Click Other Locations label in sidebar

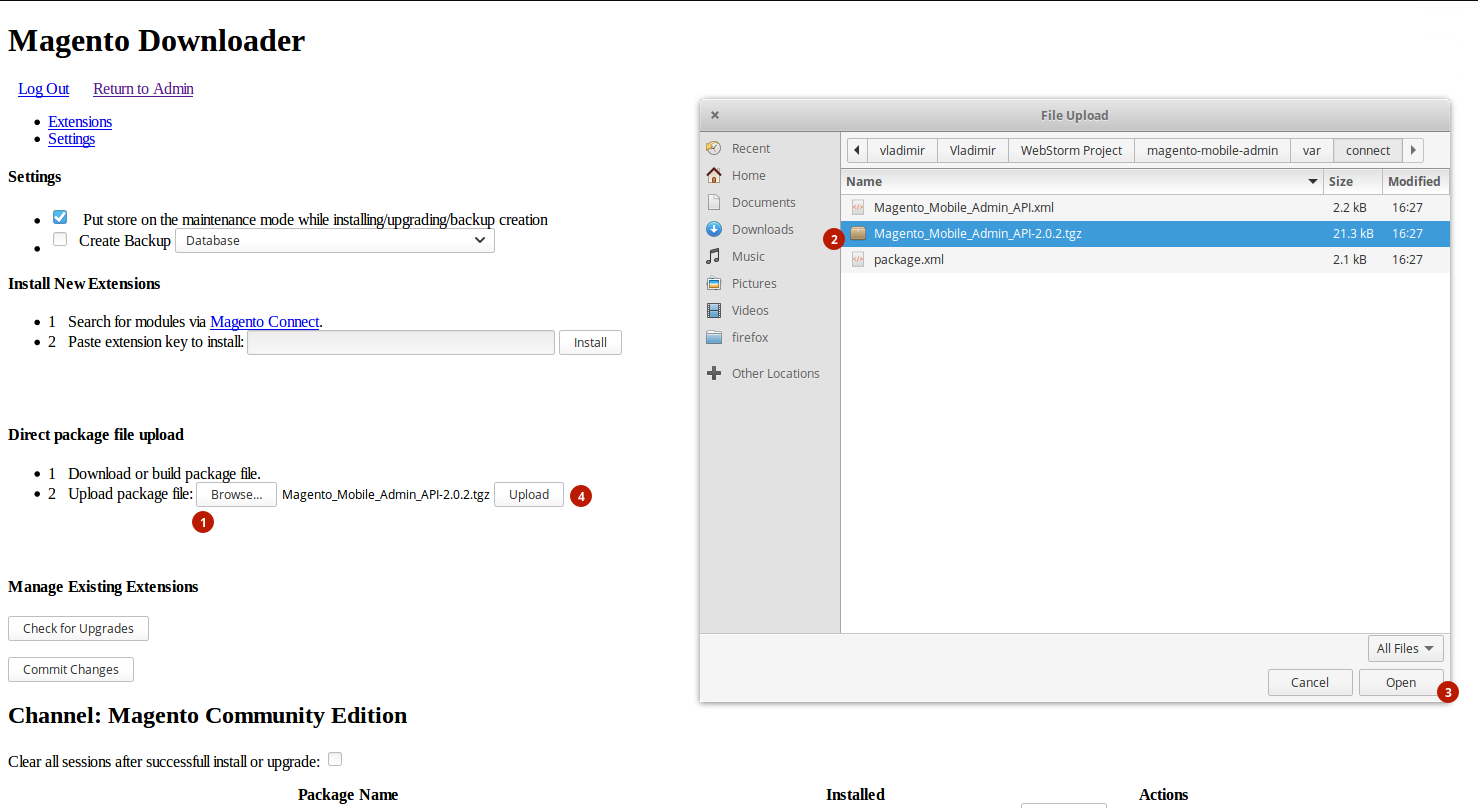coord(776,373)
